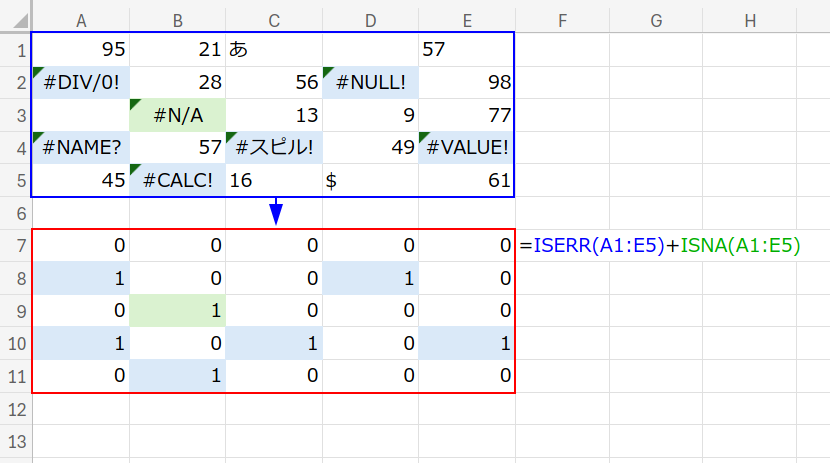Select column H header
The image size is (830, 463).
click(x=749, y=18)
